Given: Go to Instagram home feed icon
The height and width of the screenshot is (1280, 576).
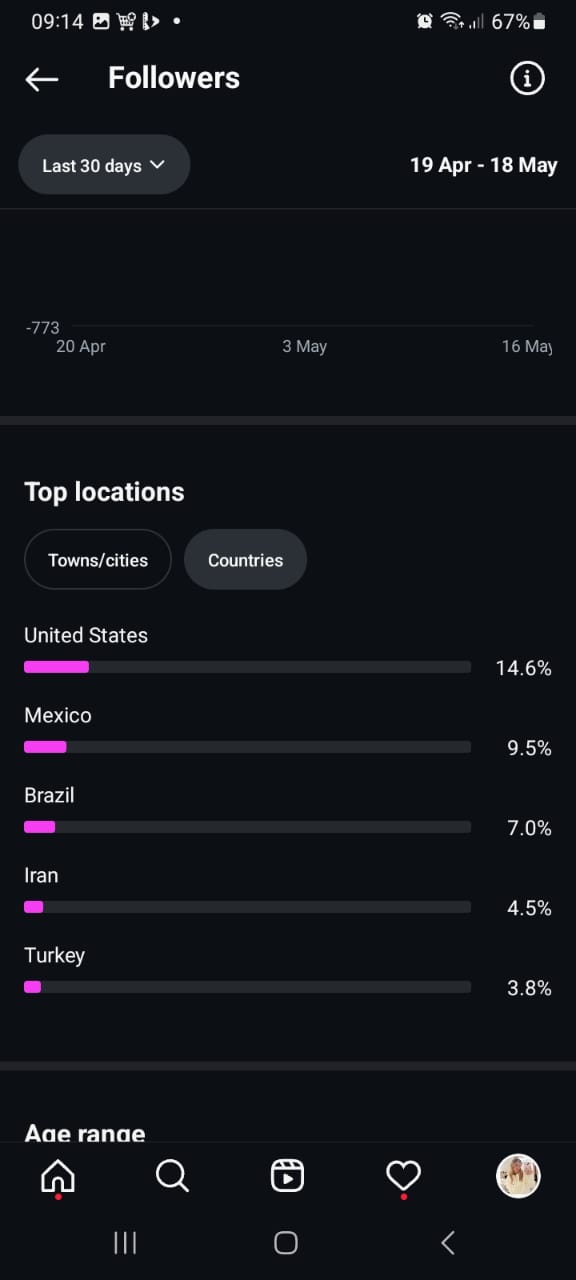Looking at the screenshot, I should [x=57, y=1176].
